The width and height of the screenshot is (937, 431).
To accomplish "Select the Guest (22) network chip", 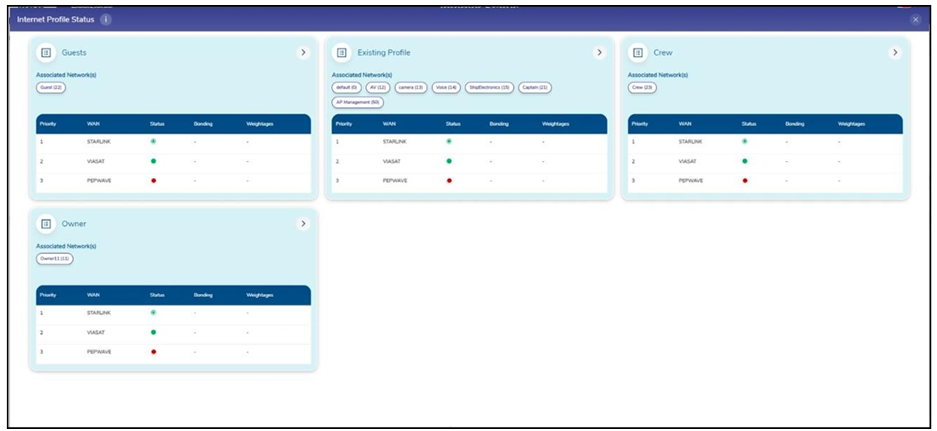I will [51, 88].
